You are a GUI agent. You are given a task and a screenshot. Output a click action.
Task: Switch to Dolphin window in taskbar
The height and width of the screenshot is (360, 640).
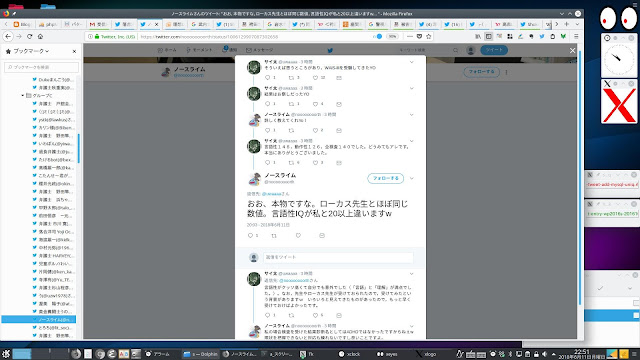[x=200, y=354]
